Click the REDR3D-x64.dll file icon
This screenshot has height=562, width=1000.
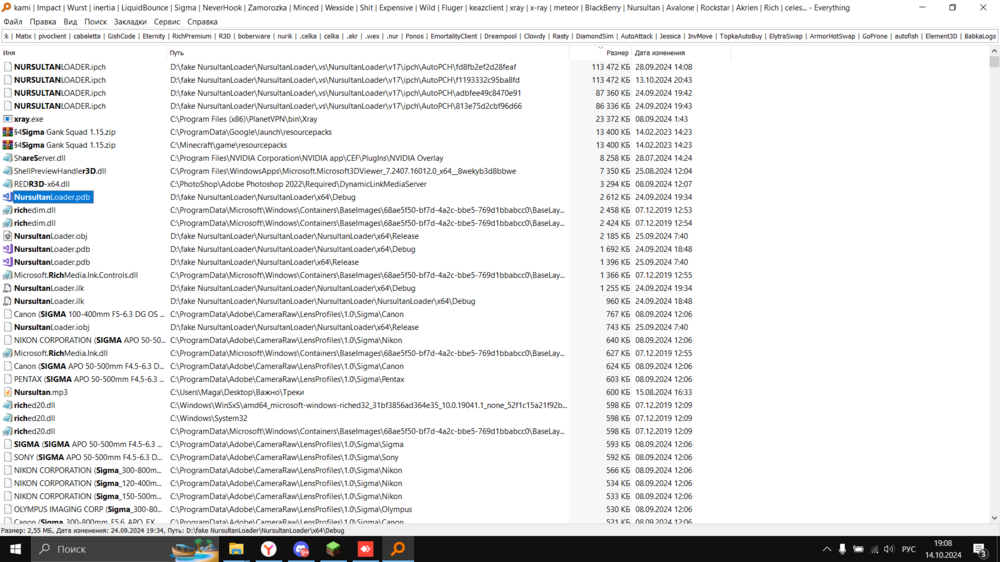[8, 184]
